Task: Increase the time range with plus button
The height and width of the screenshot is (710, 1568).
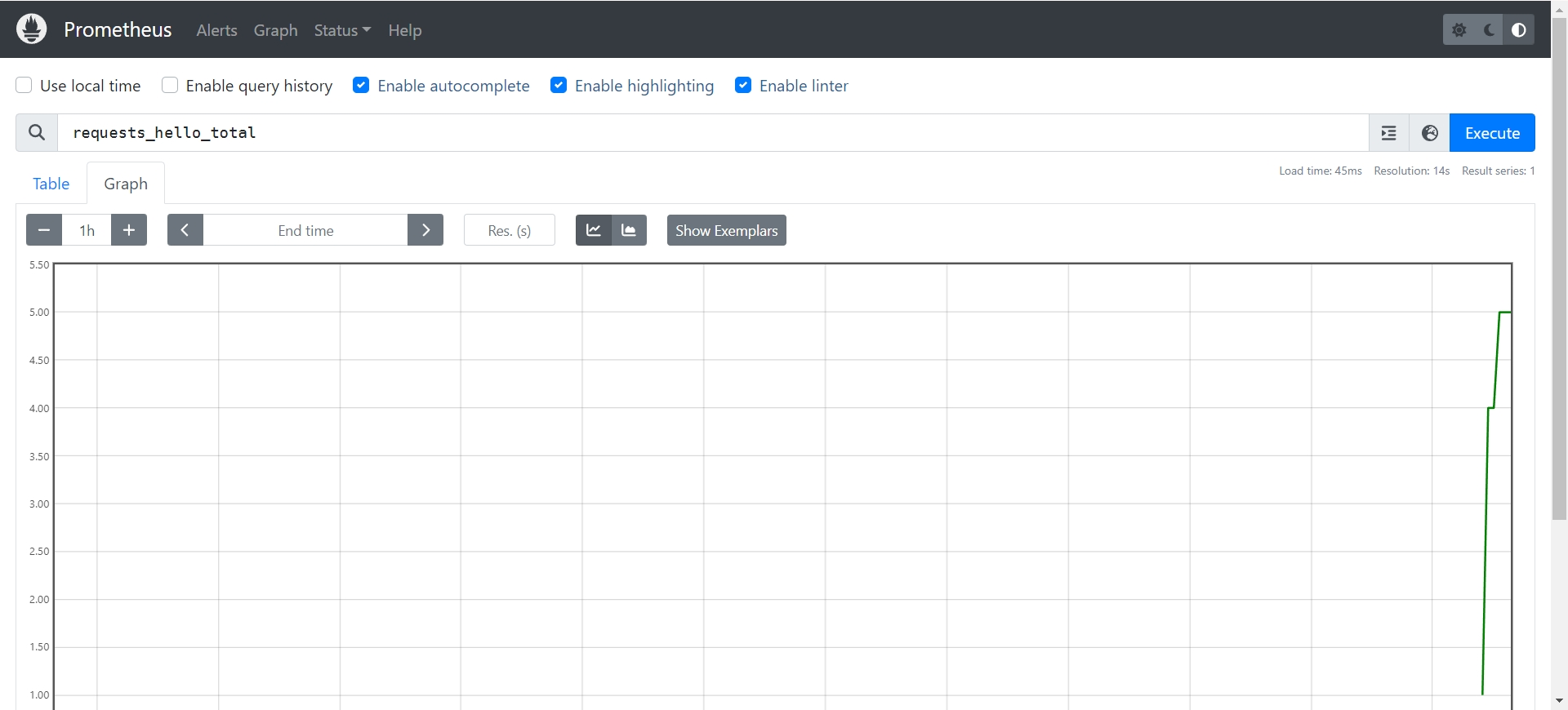Action: 129,230
